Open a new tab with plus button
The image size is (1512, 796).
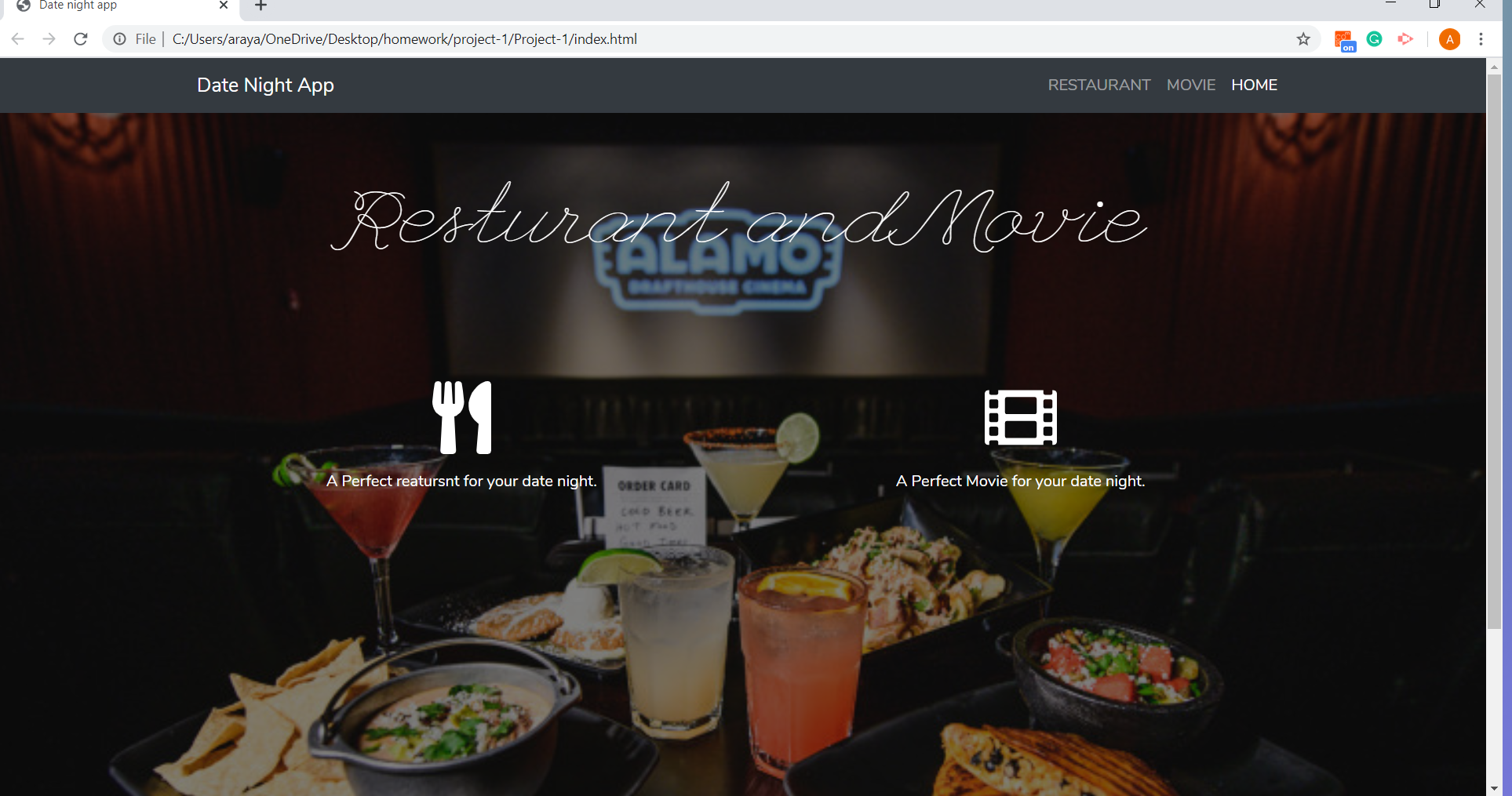261,5
